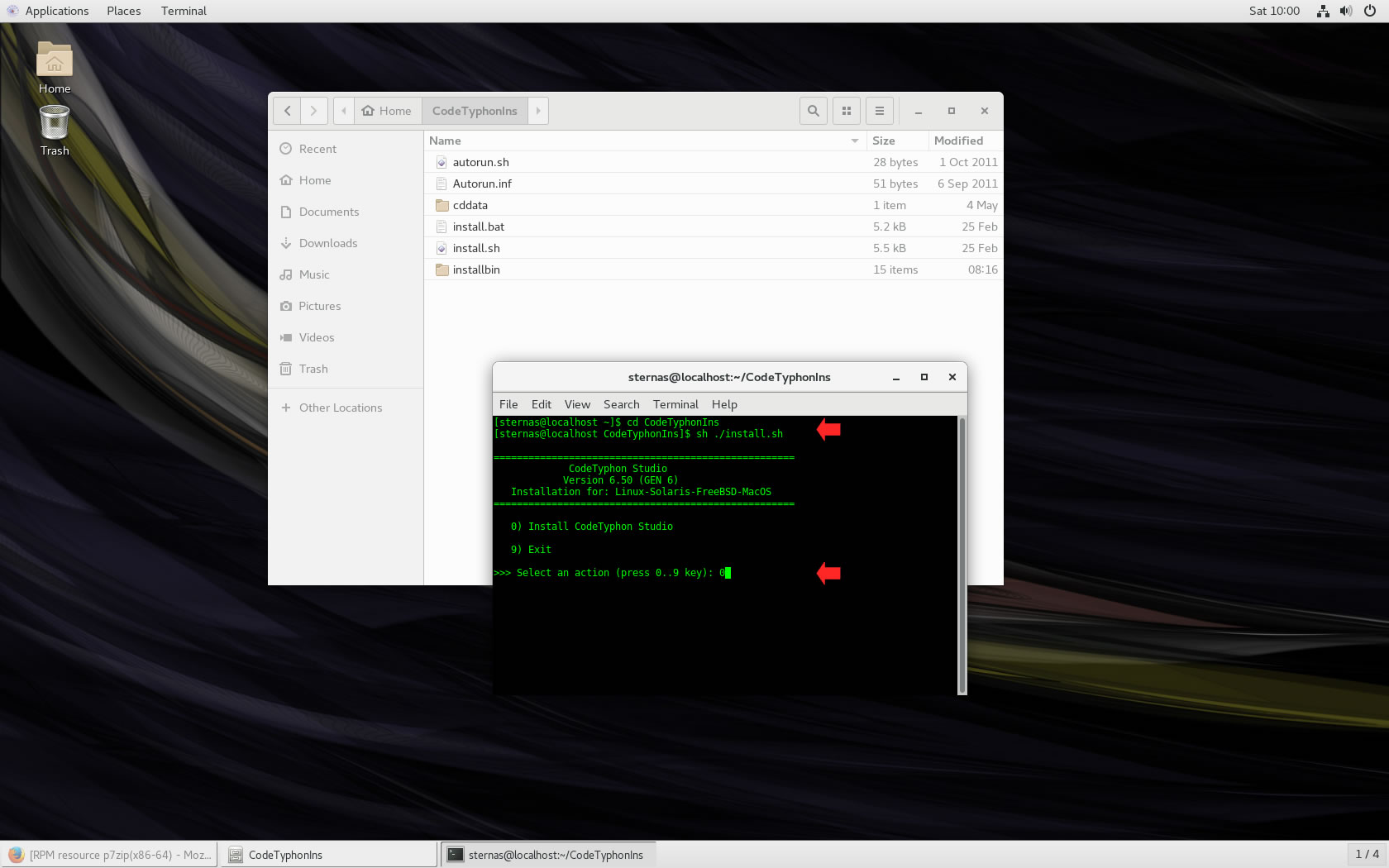This screenshot has height=868, width=1389.
Task: Open the terminal View menu
Action: pyautogui.click(x=577, y=404)
